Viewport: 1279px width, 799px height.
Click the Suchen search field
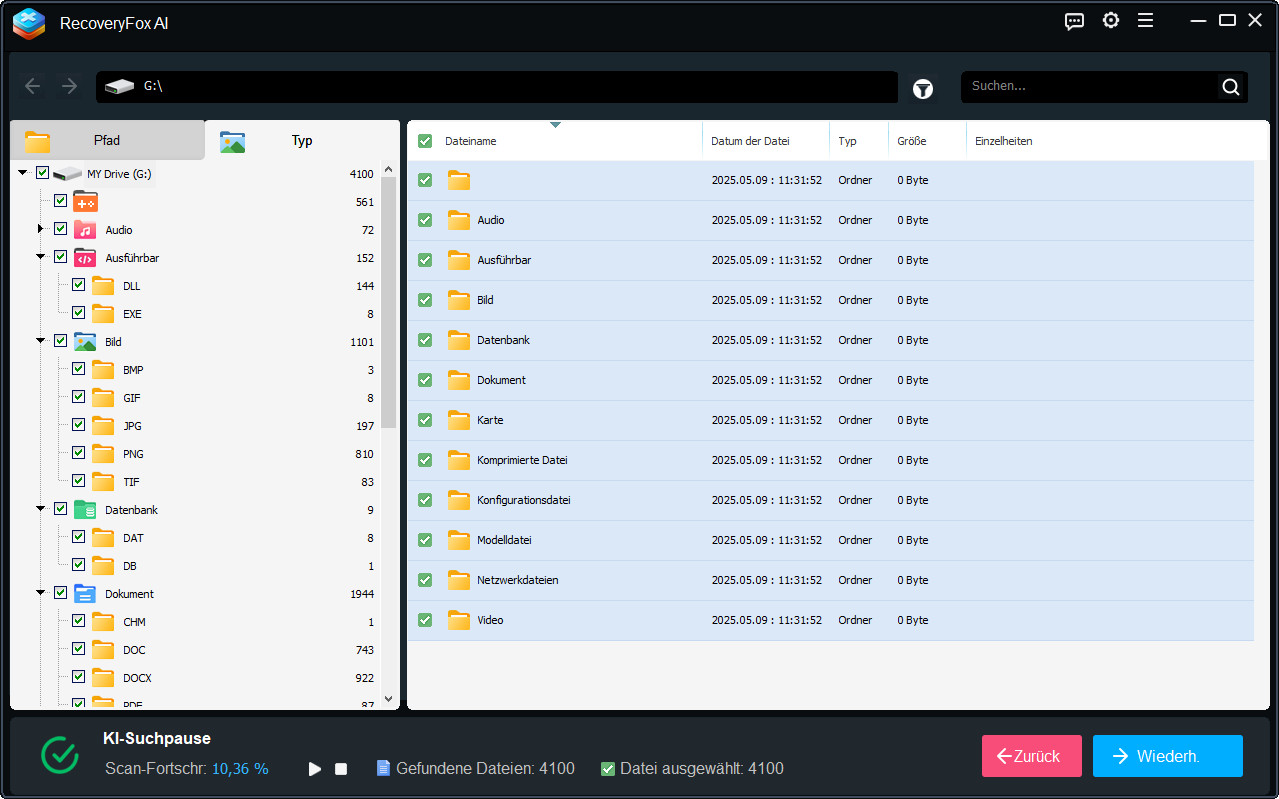(x=1090, y=87)
